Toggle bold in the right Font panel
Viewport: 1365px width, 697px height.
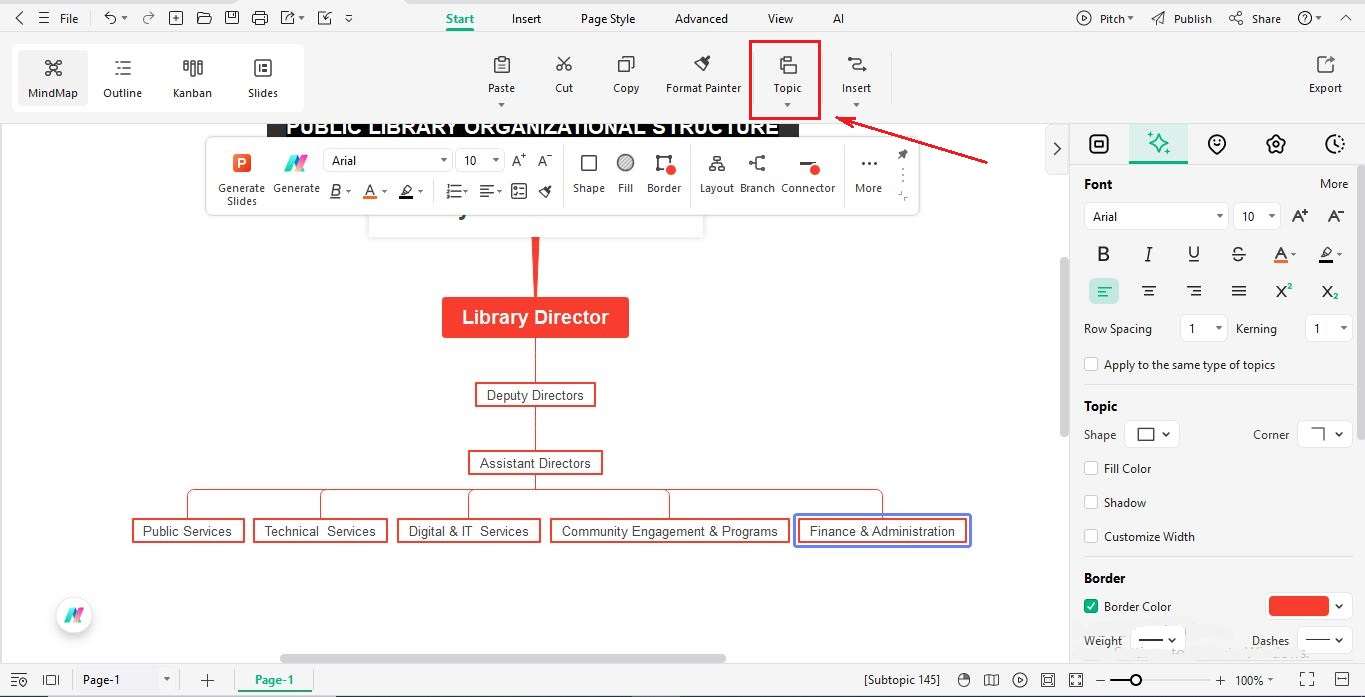[x=1103, y=254]
